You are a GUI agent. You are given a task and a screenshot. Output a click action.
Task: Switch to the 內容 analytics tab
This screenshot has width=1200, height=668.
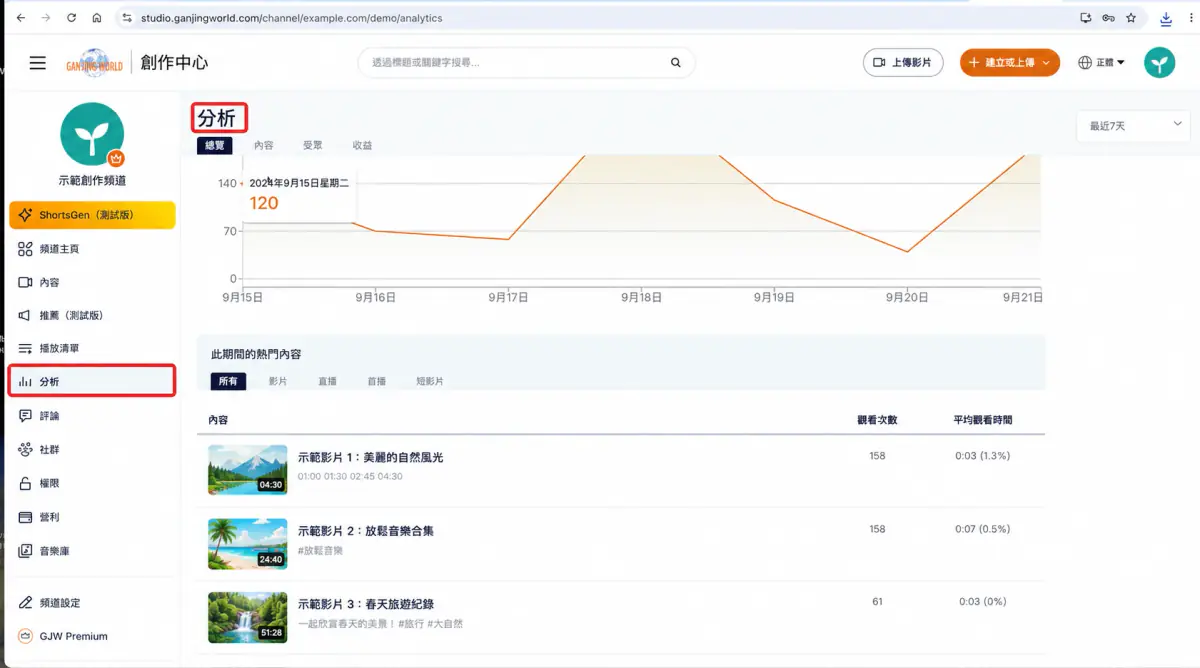tap(264, 145)
